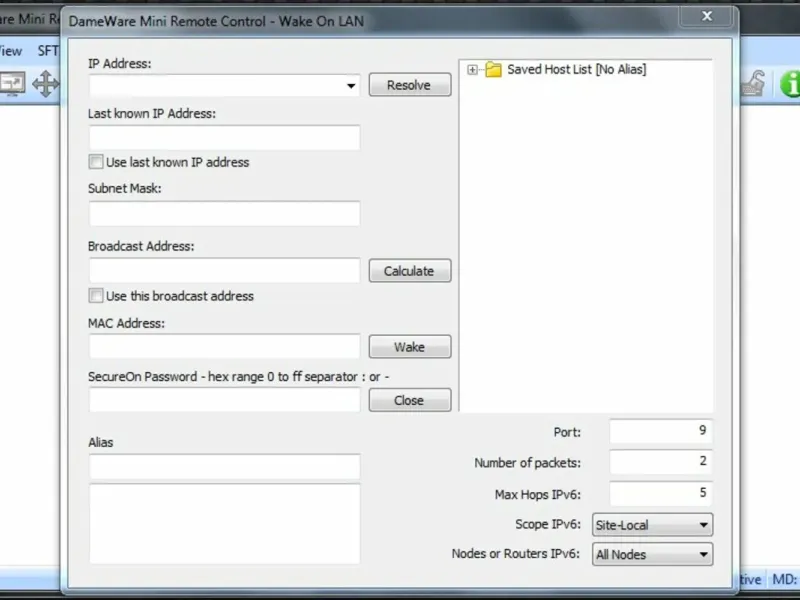This screenshot has height=600, width=800.
Task: Enable Use last known IP address
Action: (x=95, y=162)
